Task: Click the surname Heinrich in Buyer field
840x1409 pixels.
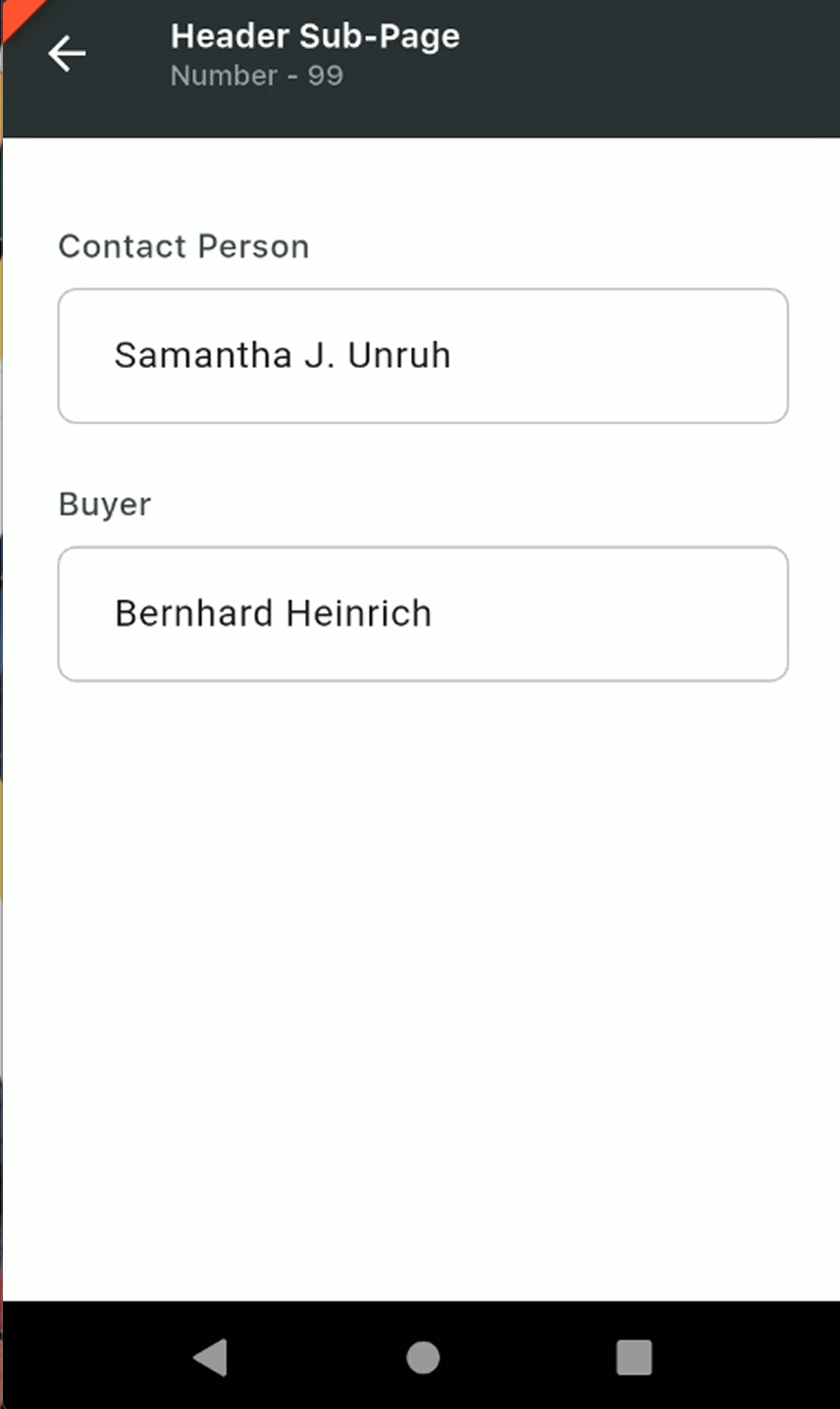Action: coord(359,613)
